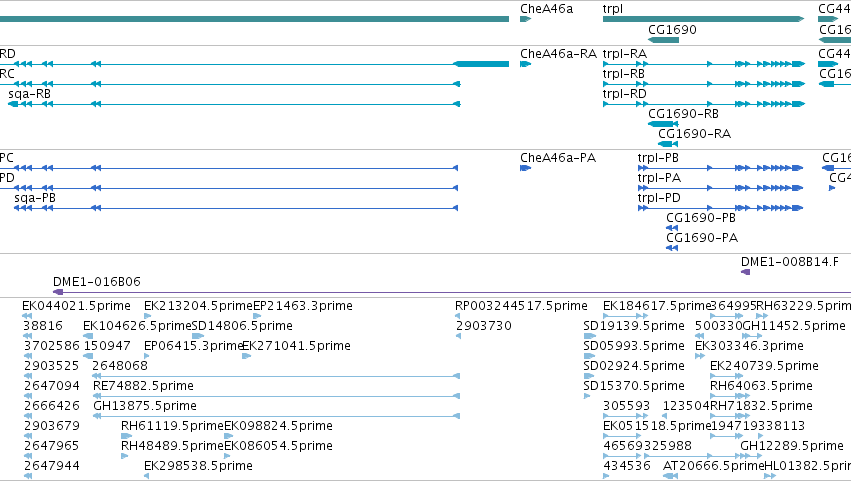
Task: Click the trpl-RD transcript label
Action: pyautogui.click(x=625, y=94)
